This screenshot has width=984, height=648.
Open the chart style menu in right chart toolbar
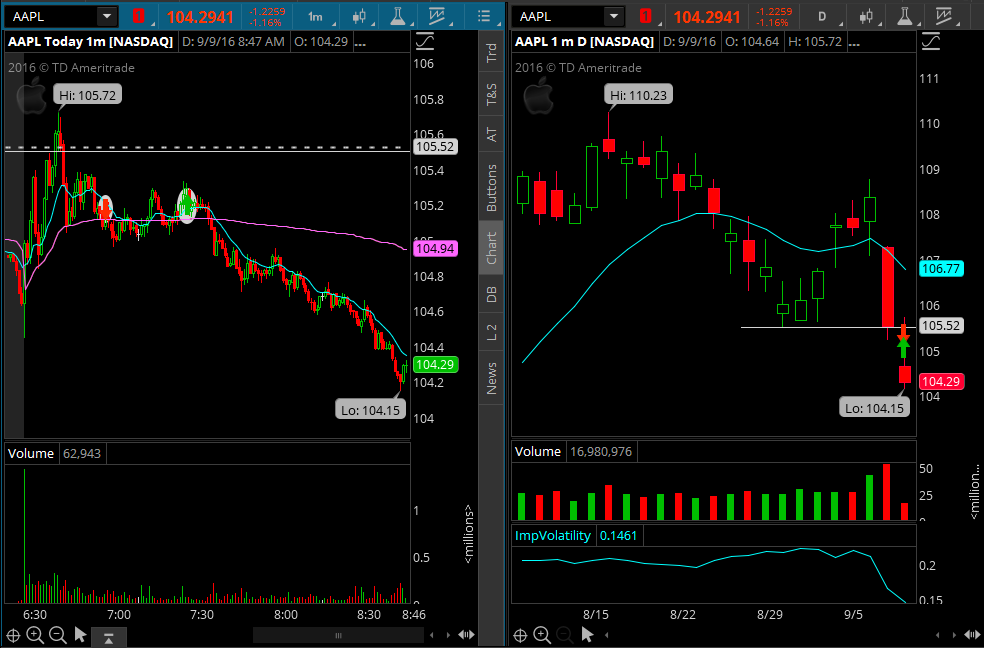coord(867,17)
